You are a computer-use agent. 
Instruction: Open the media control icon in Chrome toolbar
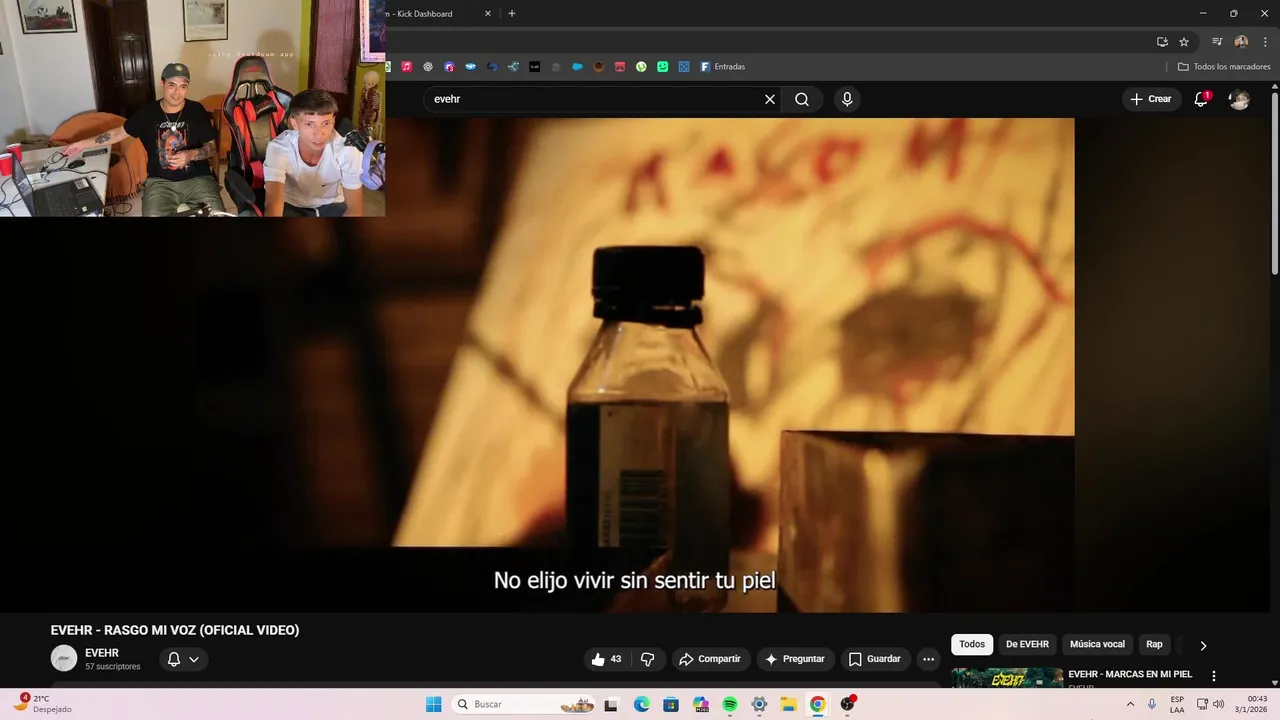1217,42
